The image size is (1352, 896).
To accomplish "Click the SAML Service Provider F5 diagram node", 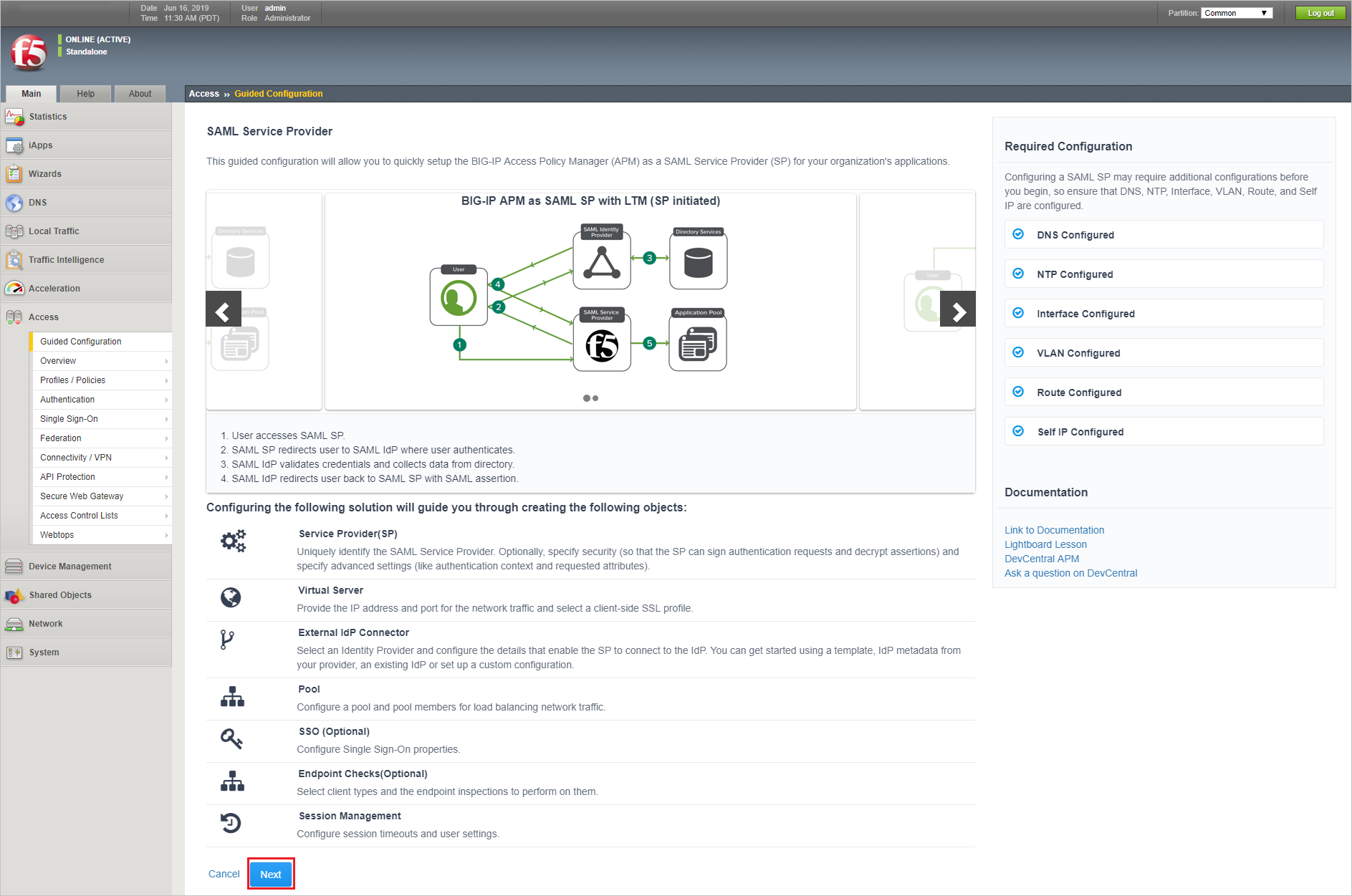I will click(602, 339).
